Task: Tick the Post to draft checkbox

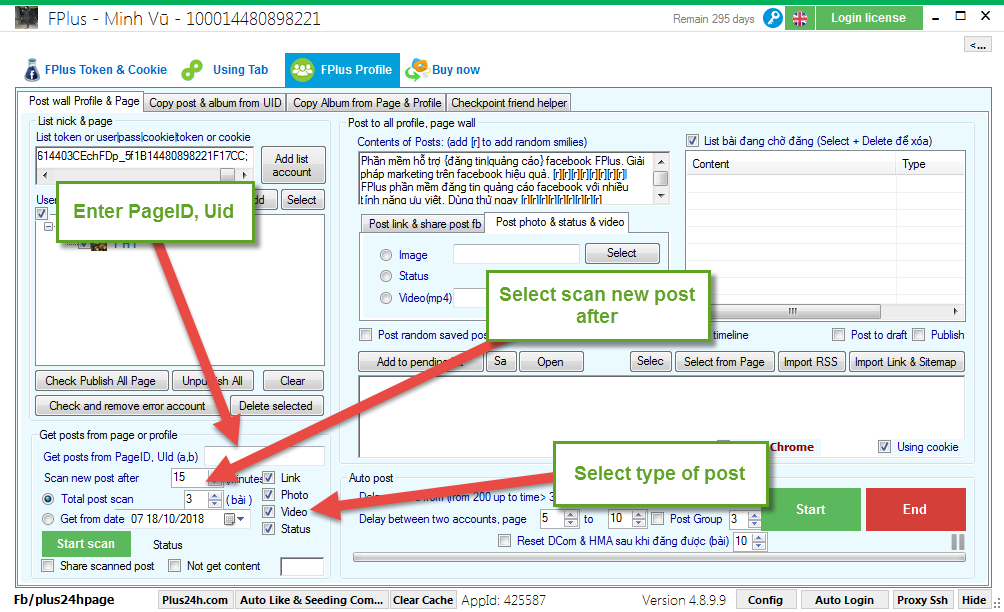Action: [838, 335]
